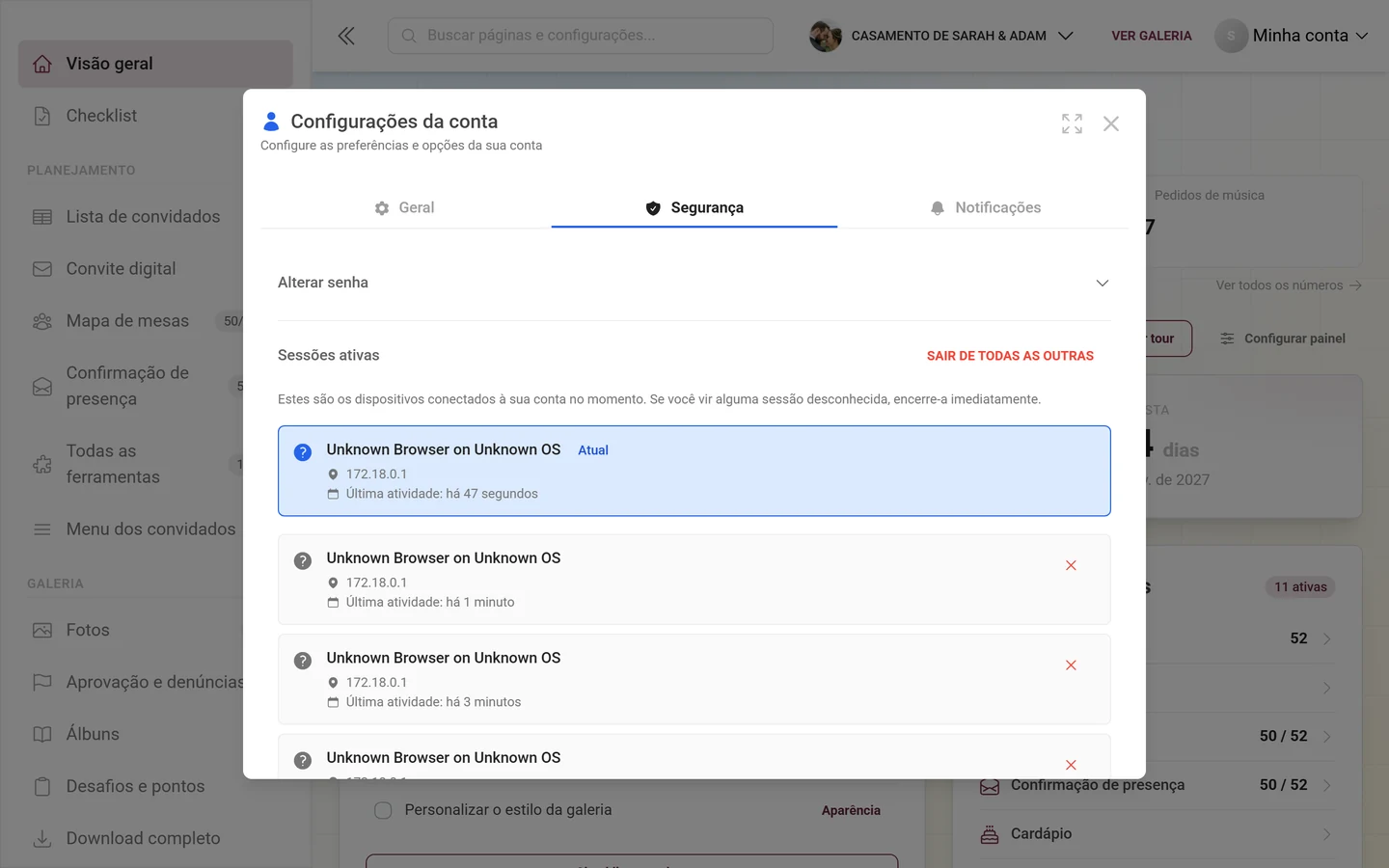Click VER GALERIA link
Image resolution: width=1389 pixels, height=868 pixels.
(x=1152, y=36)
